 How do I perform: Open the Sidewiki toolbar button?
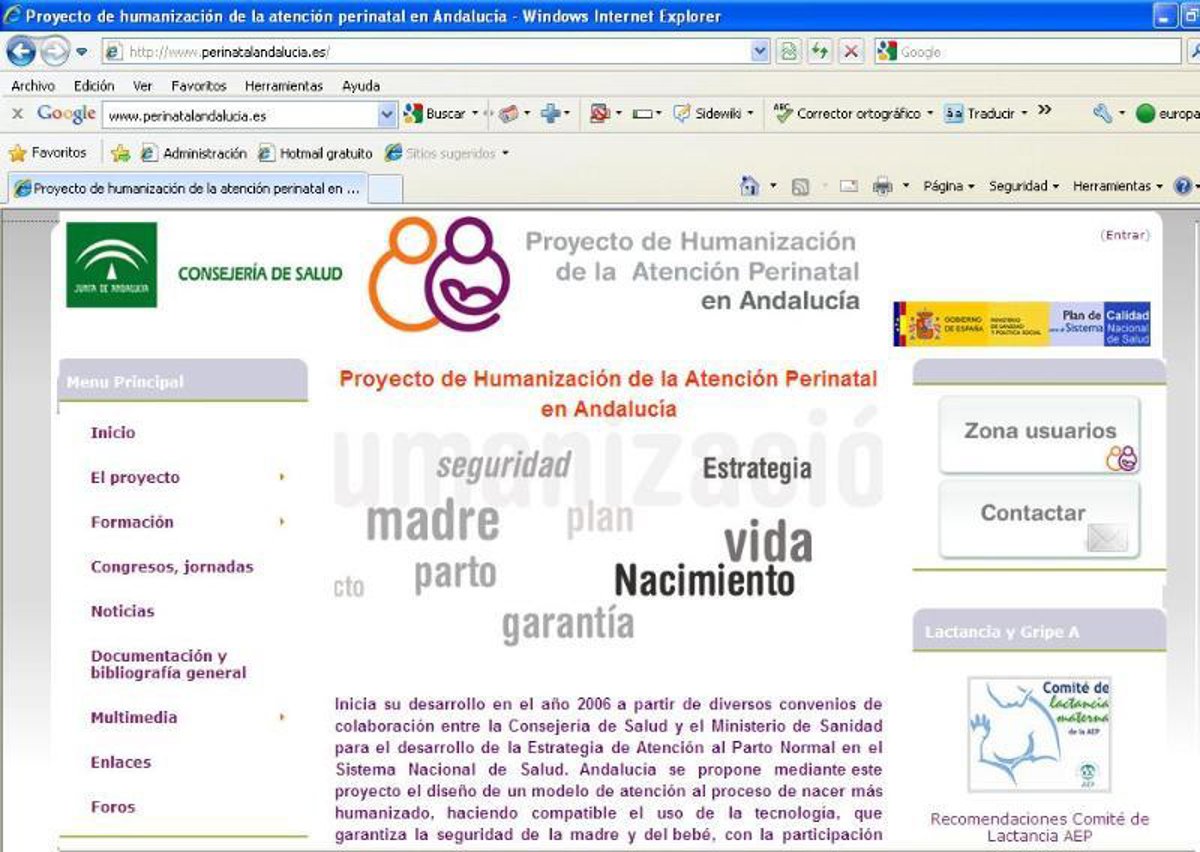[714, 114]
